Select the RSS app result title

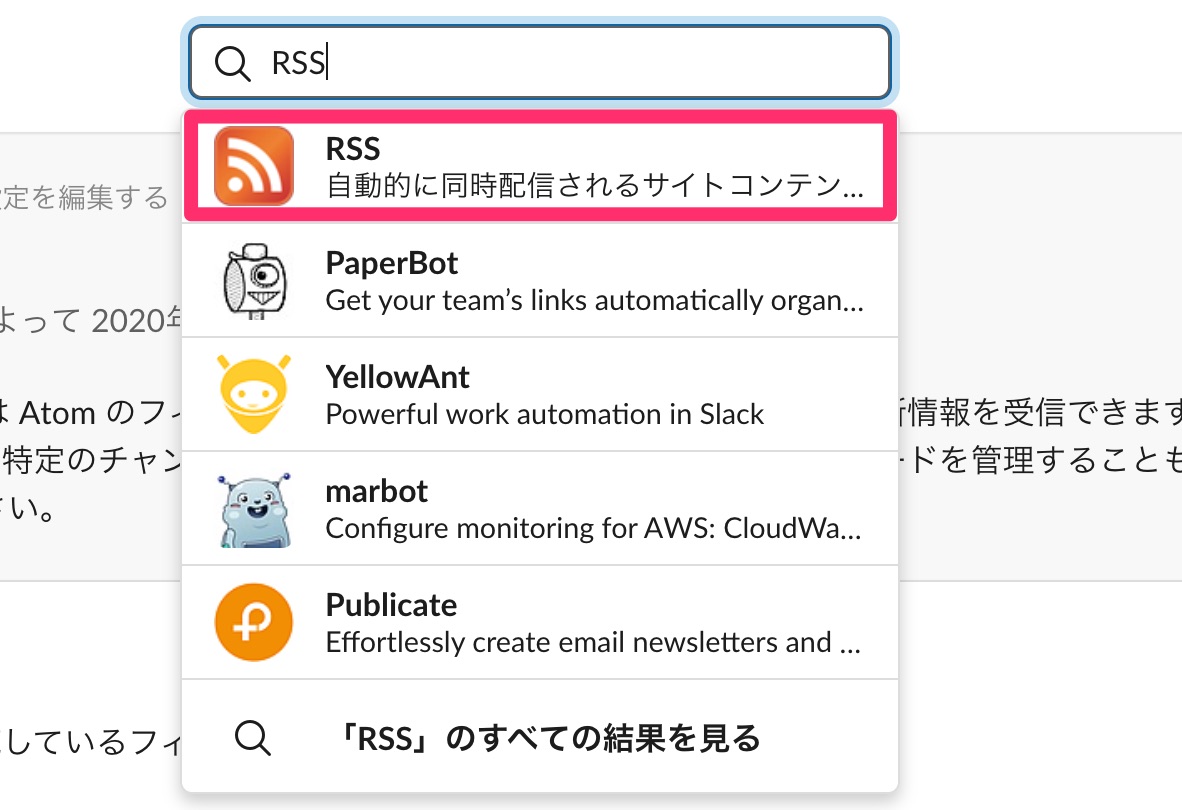point(353,148)
